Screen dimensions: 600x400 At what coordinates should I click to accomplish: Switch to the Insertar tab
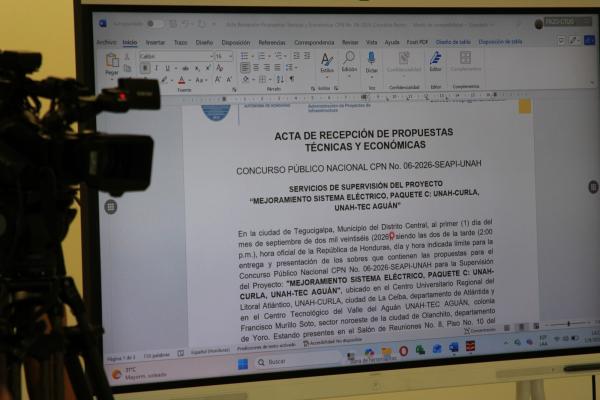pos(155,42)
